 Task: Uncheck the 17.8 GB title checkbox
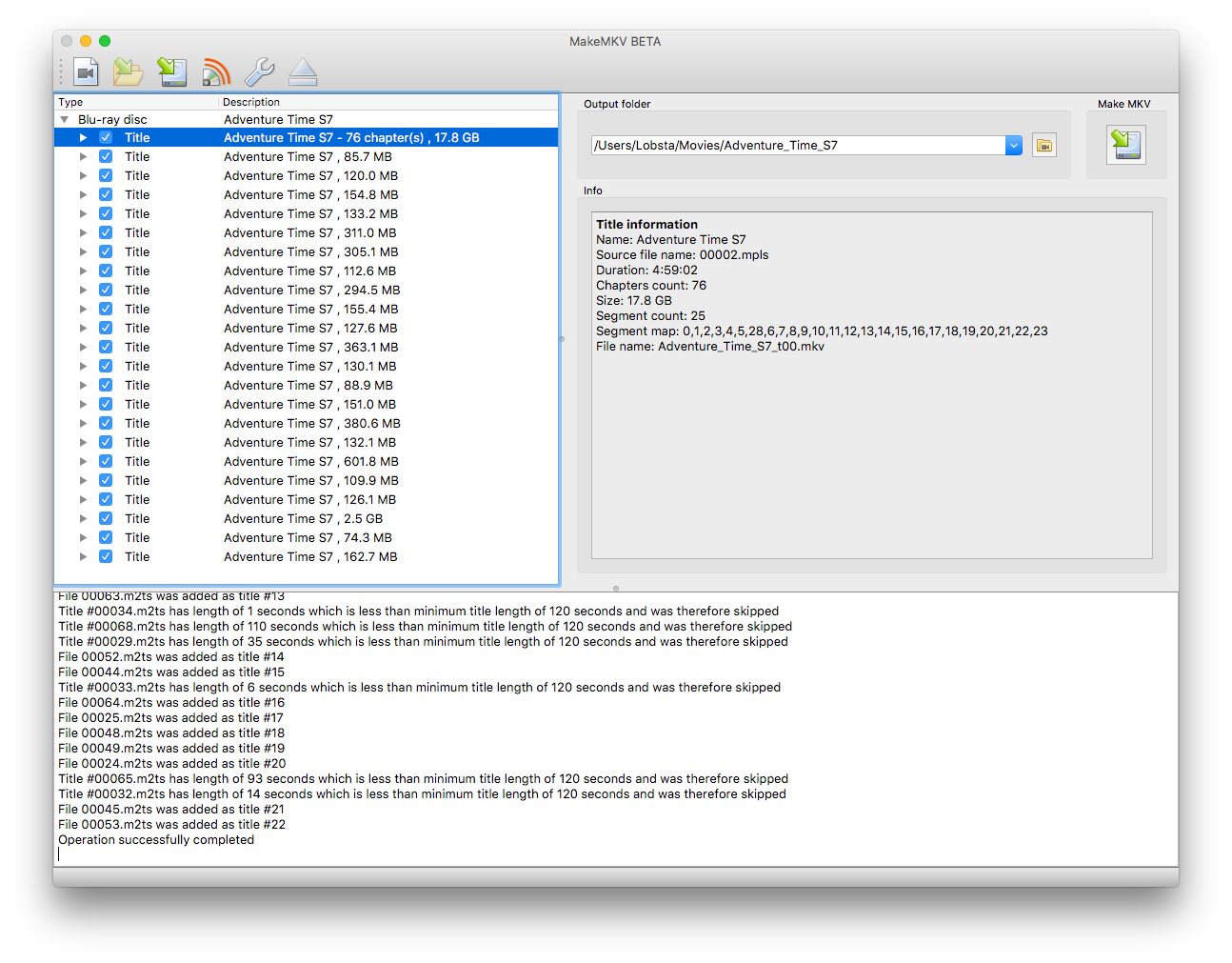(106, 138)
